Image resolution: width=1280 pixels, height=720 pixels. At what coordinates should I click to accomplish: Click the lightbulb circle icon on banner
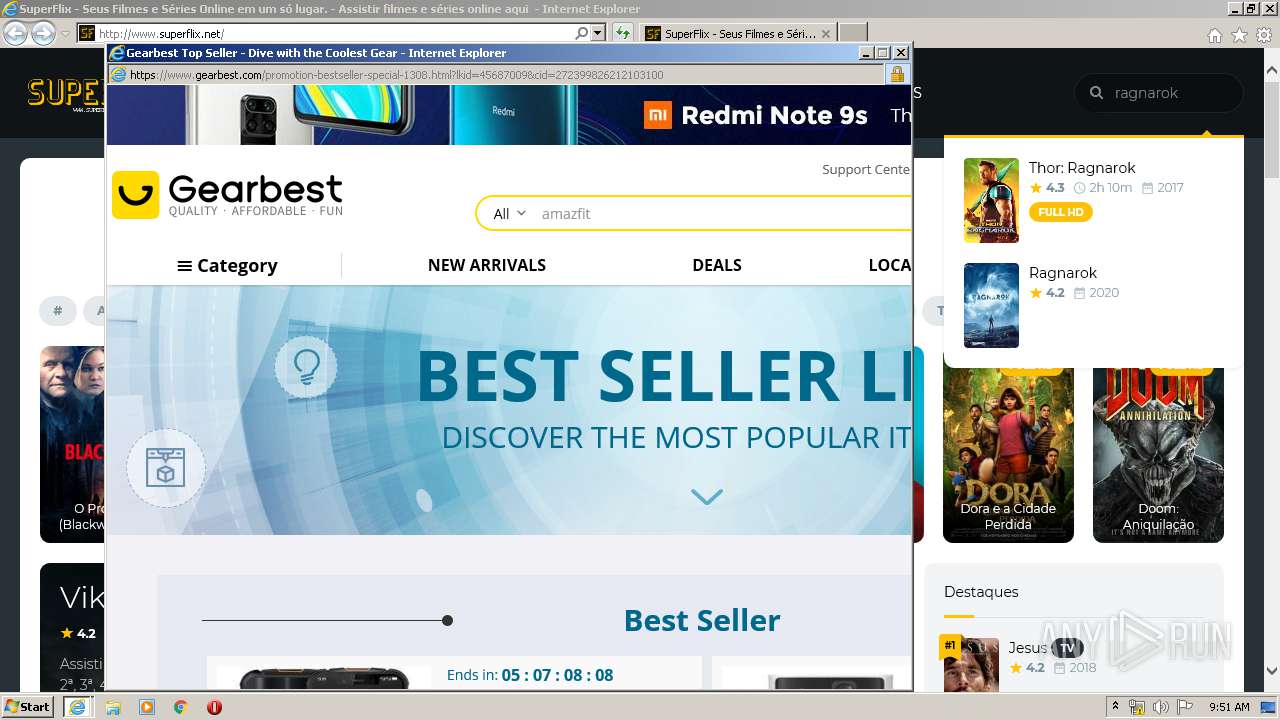point(306,368)
